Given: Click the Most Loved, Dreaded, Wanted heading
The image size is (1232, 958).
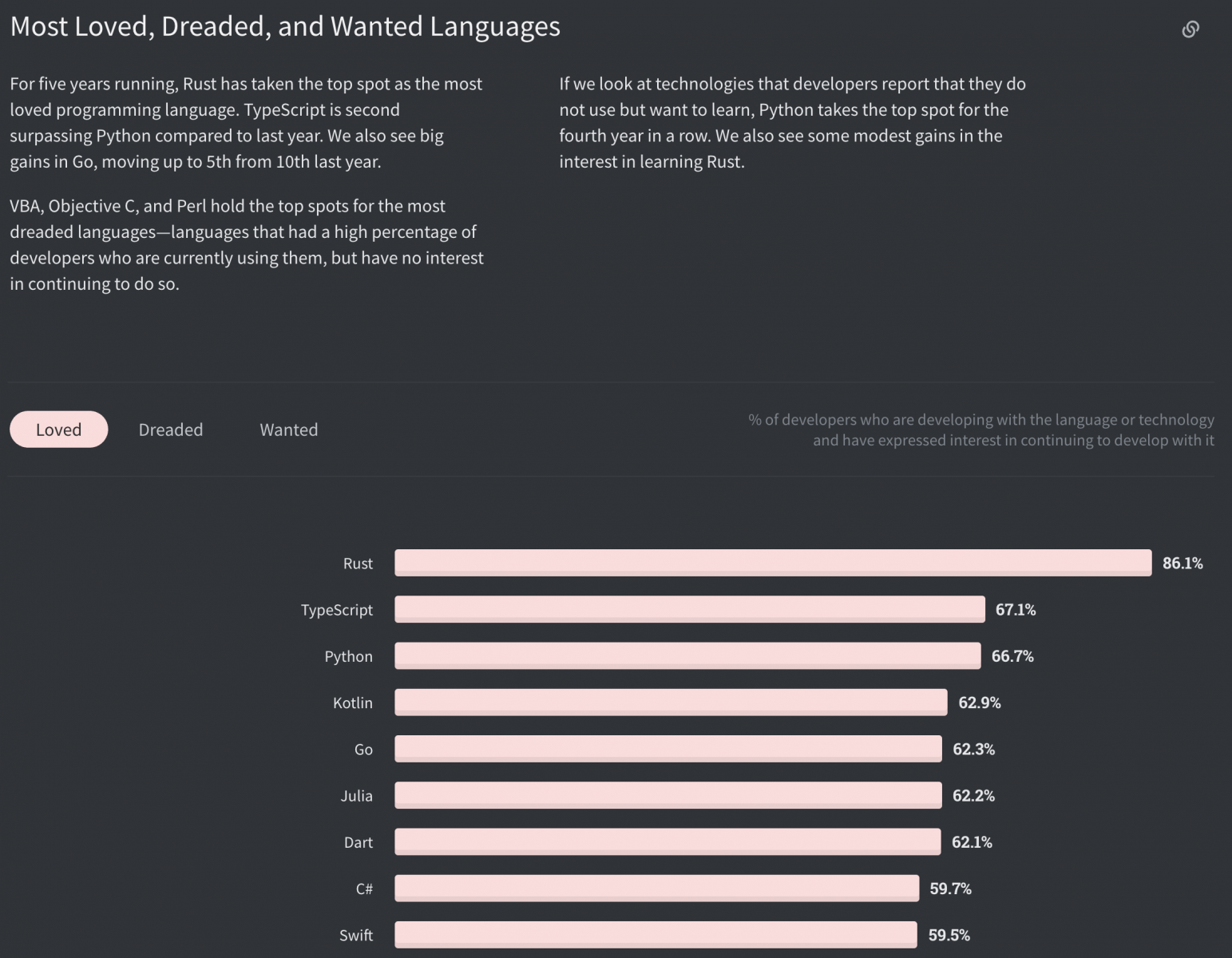Looking at the screenshot, I should point(285,26).
